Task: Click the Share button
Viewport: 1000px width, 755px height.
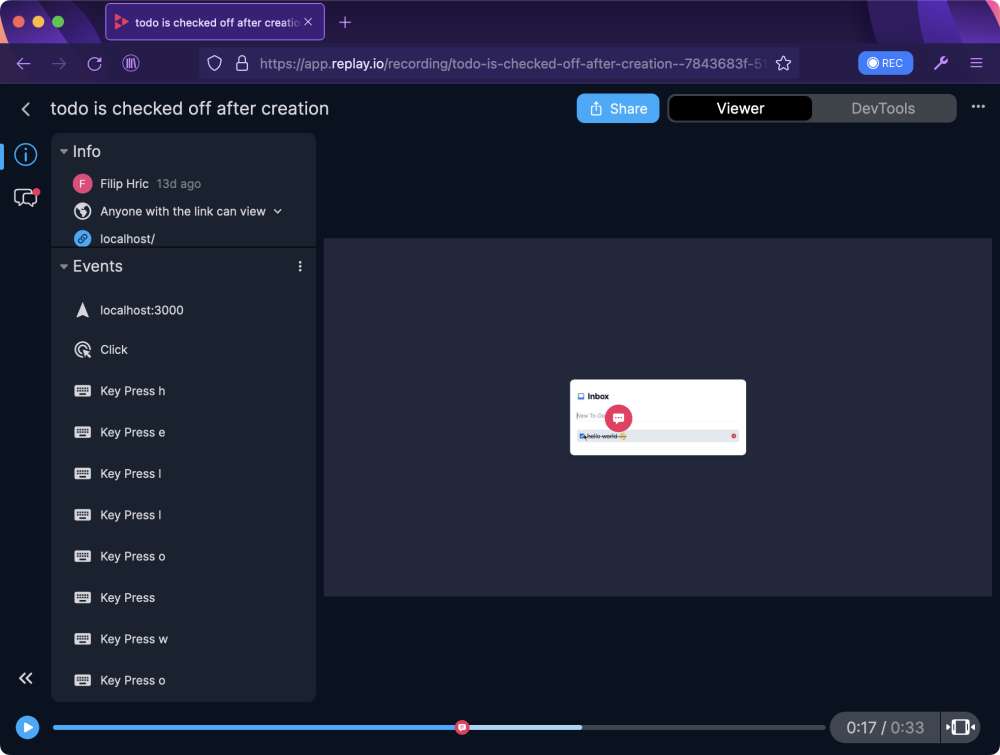Action: pyautogui.click(x=617, y=108)
